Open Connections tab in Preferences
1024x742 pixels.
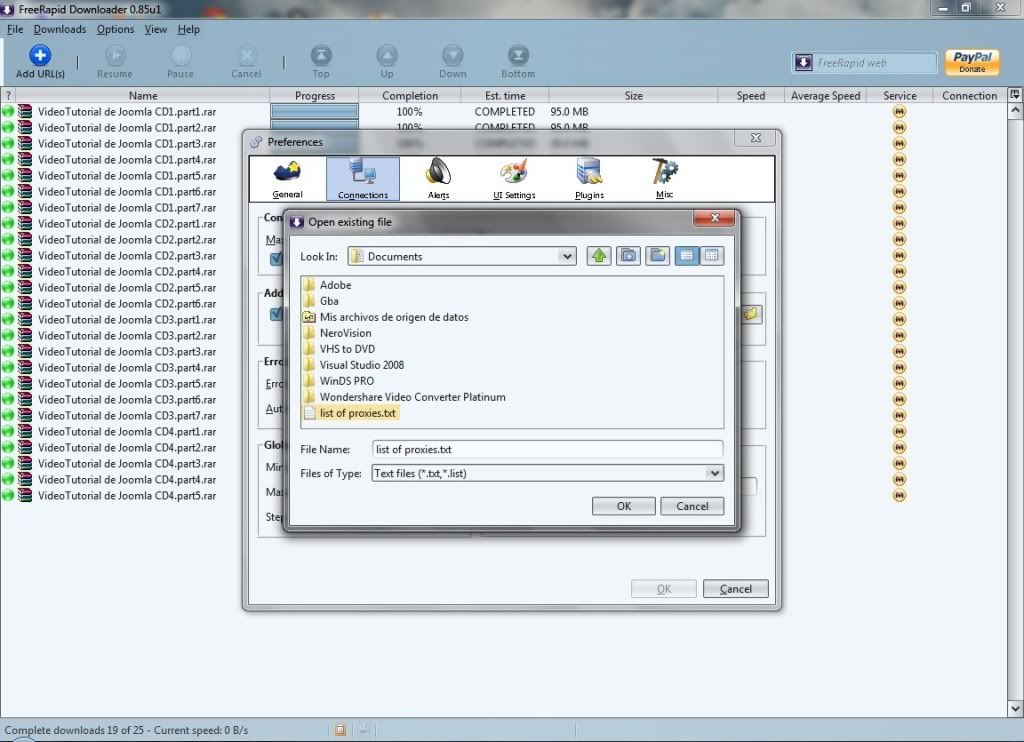click(x=363, y=178)
